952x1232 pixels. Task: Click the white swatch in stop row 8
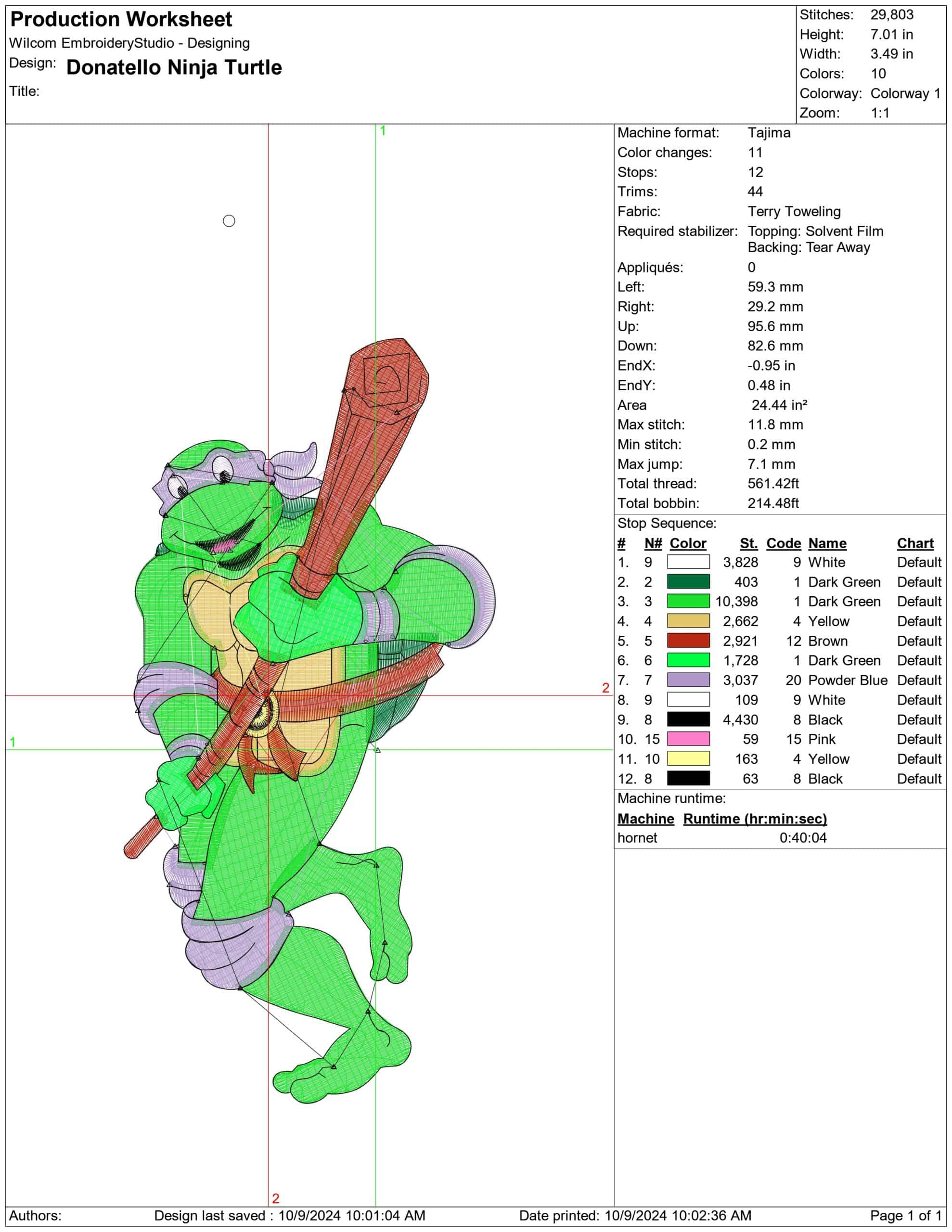(688, 699)
